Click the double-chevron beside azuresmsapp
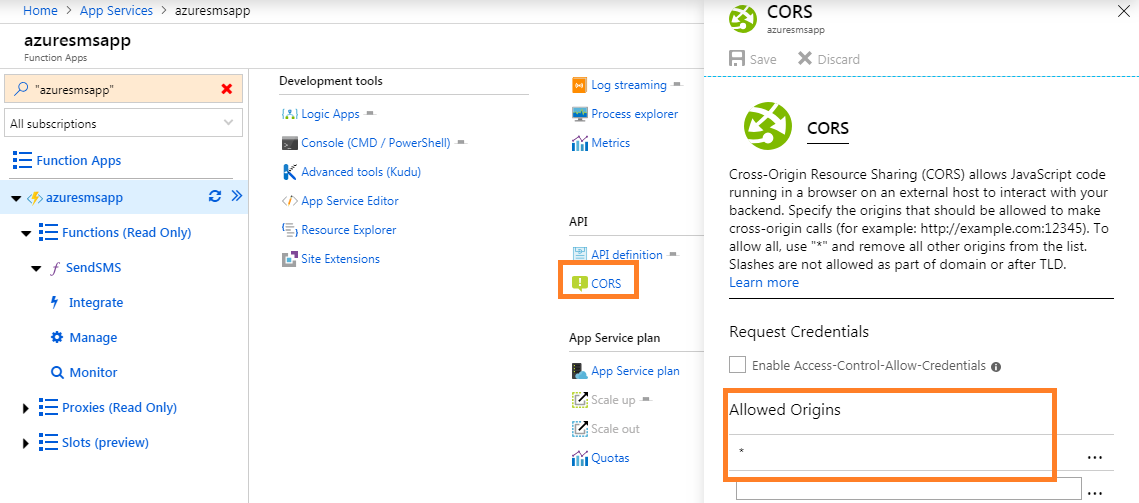 click(x=236, y=196)
